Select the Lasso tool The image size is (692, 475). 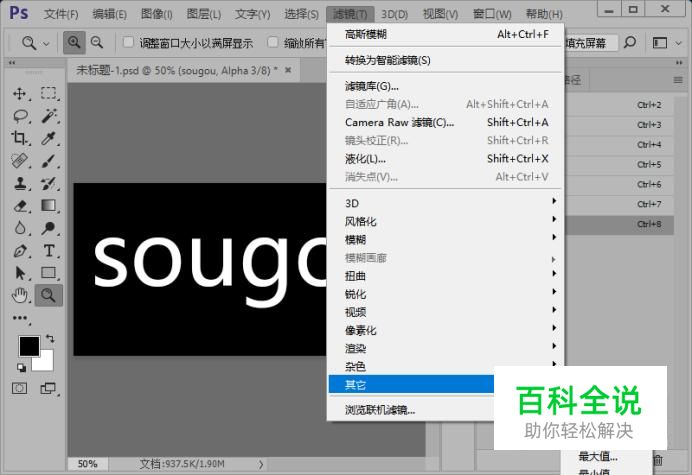(x=20, y=116)
